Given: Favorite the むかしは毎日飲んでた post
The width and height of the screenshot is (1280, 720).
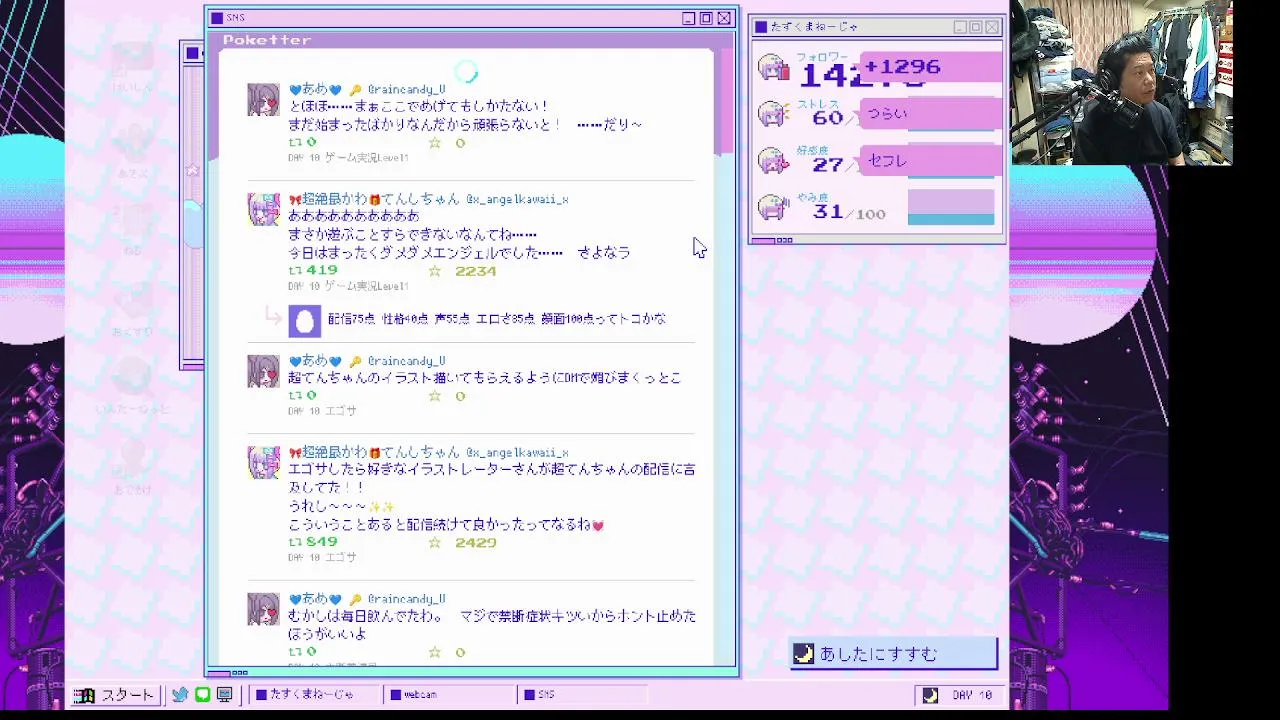Looking at the screenshot, I should [x=434, y=652].
